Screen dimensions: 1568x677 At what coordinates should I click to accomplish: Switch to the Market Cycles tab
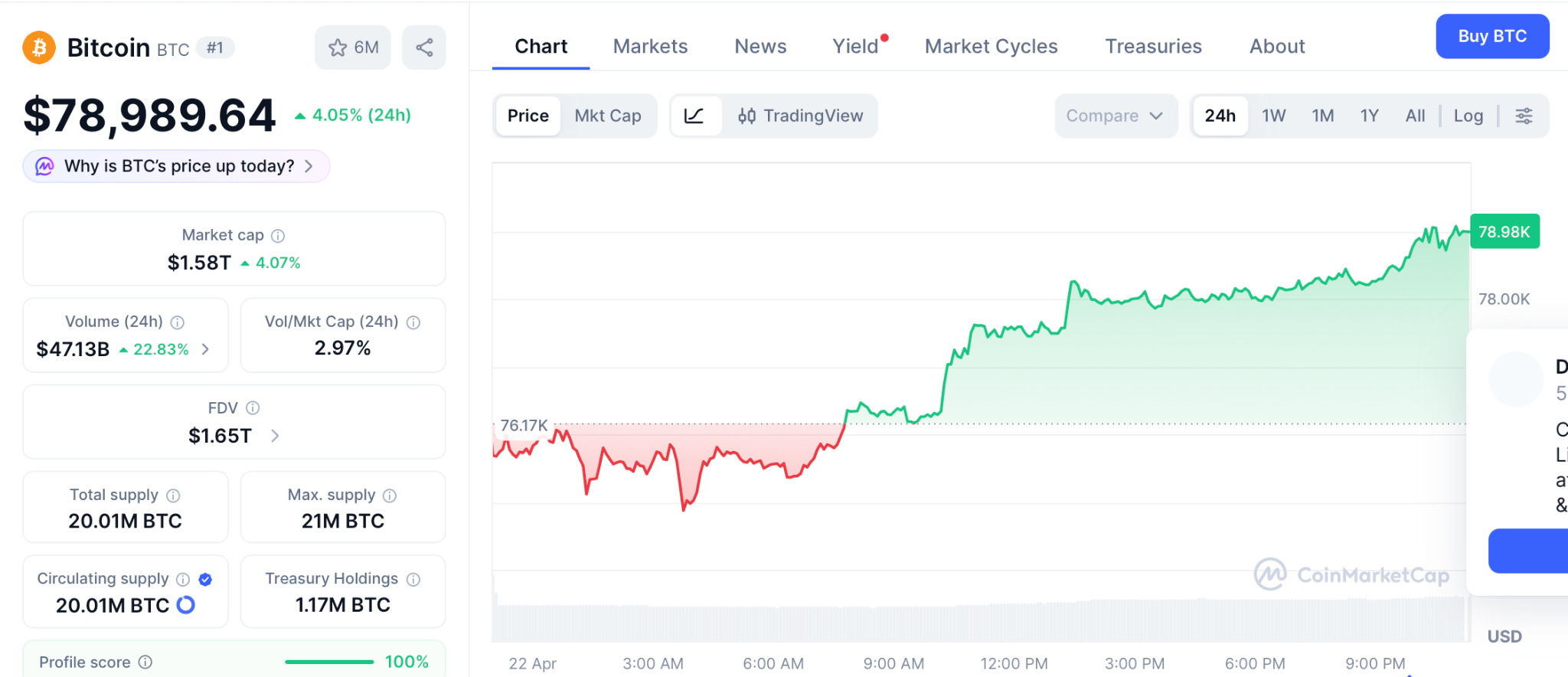pos(991,47)
